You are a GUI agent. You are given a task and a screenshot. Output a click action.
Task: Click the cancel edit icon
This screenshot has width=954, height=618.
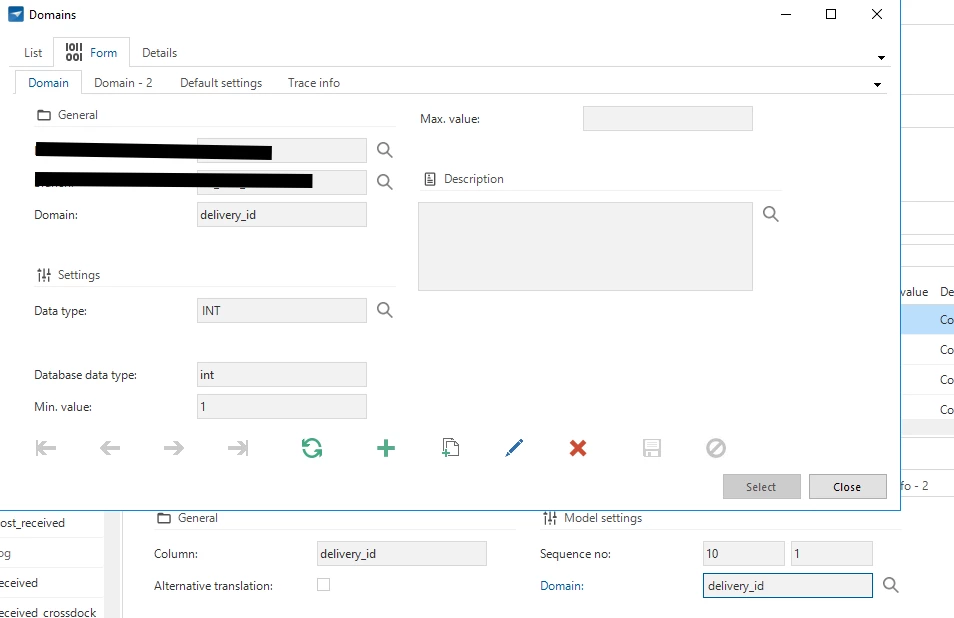point(716,448)
